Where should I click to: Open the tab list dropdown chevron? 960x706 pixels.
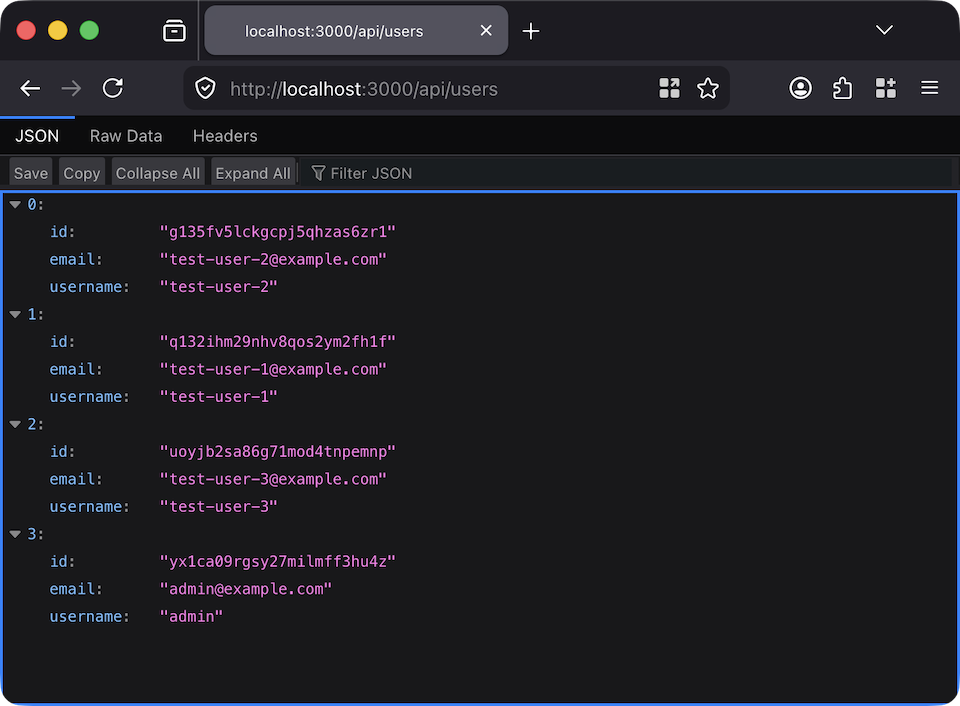884,30
